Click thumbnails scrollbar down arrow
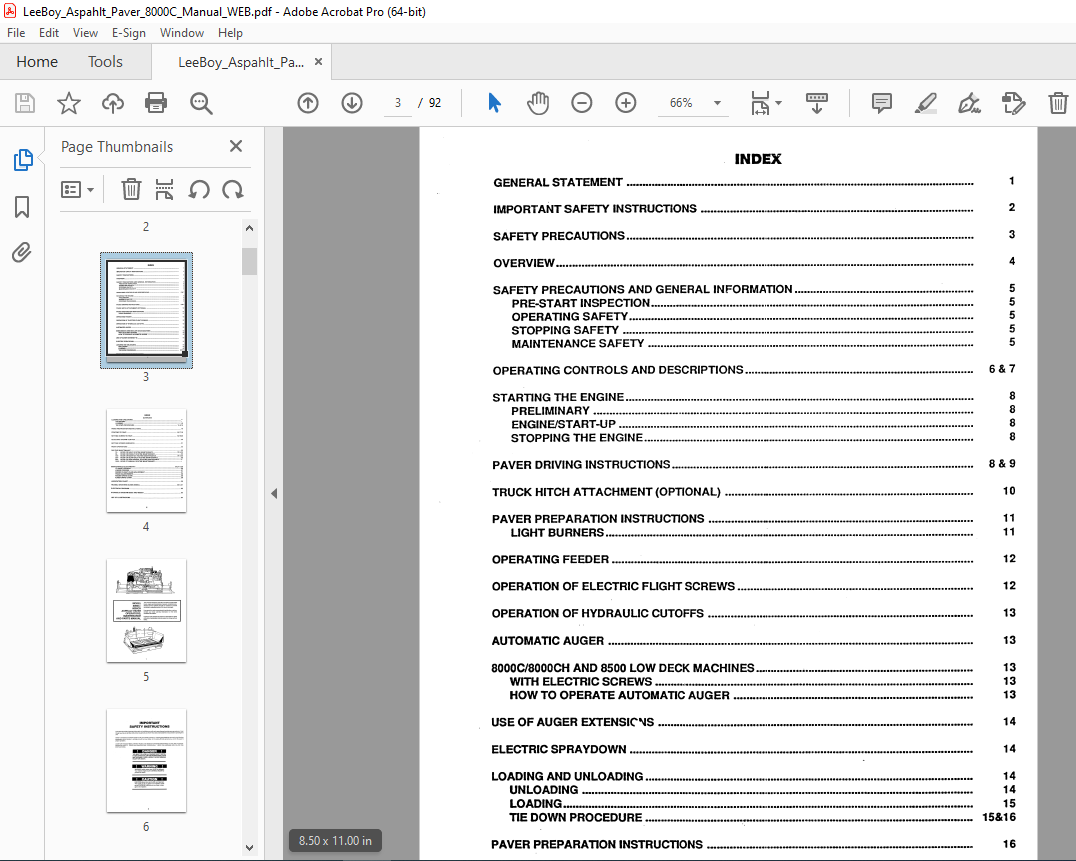 click(249, 848)
